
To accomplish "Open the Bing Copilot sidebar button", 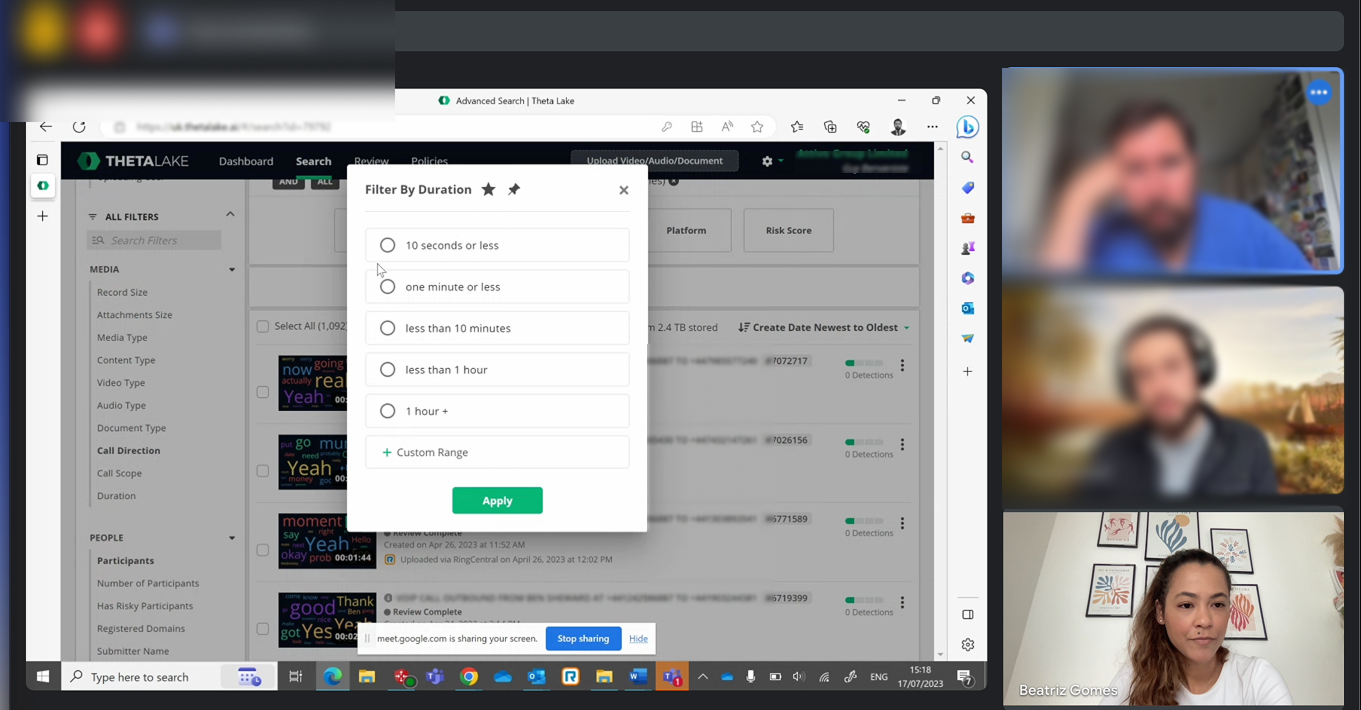I will (967, 127).
